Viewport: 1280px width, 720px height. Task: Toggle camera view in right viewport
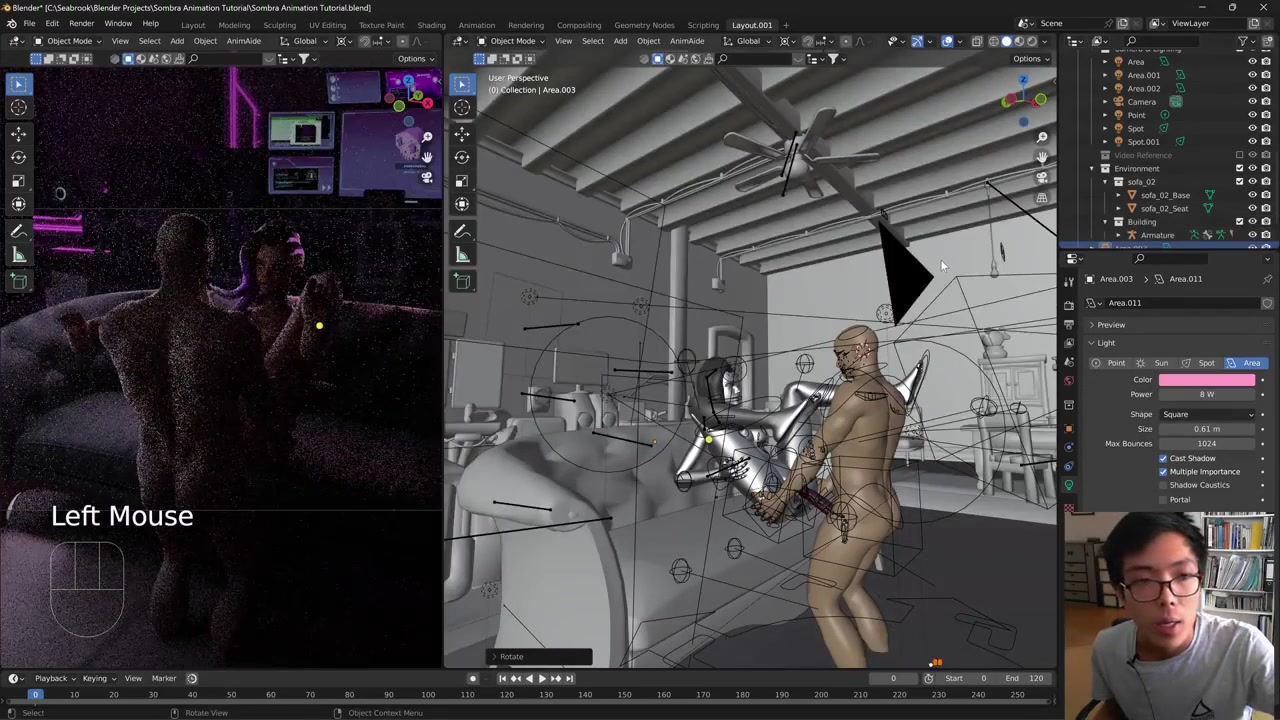(1042, 178)
